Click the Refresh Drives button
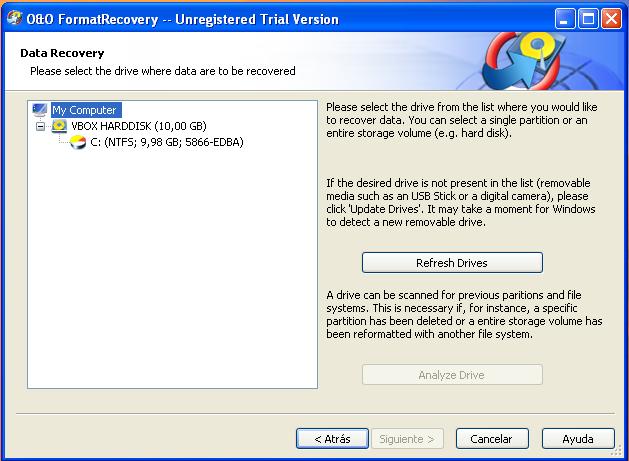 [x=452, y=263]
